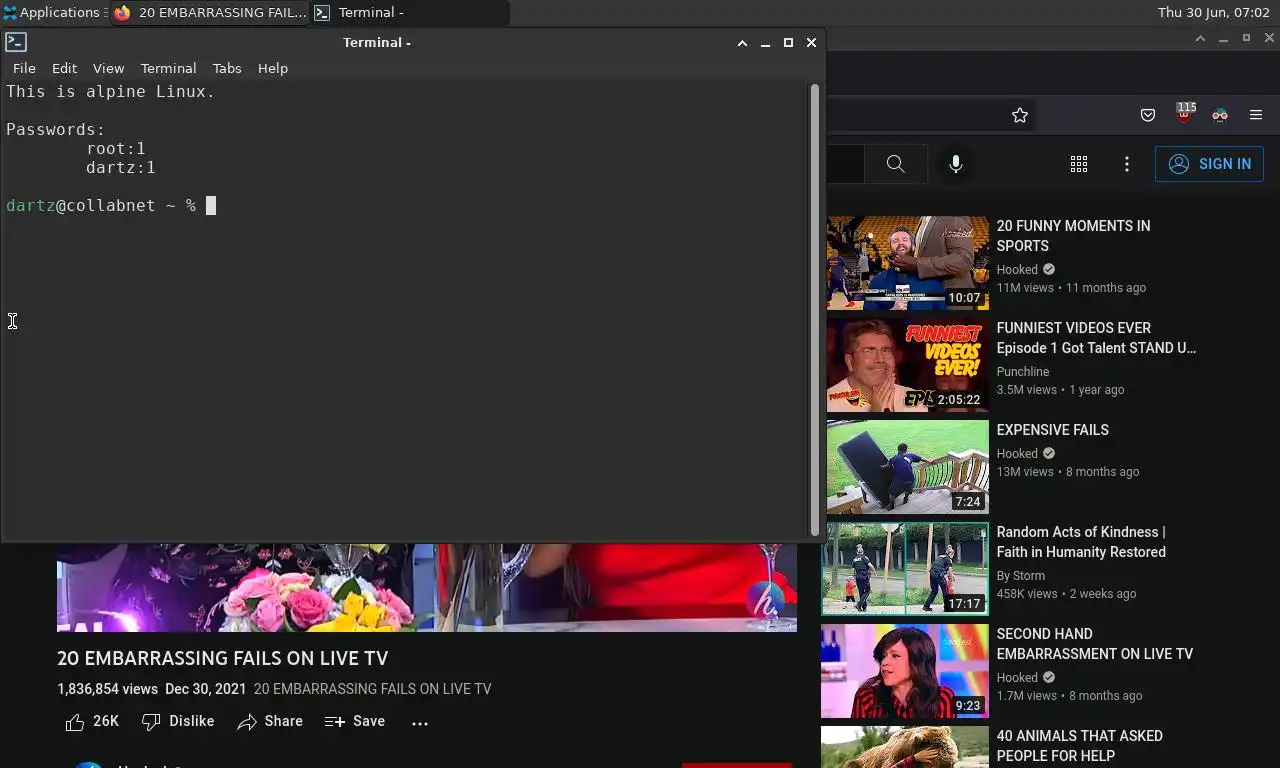Open 40 ANIMALS THAT ASKED PEOPLE title
1280x768 pixels.
pyautogui.click(x=1079, y=746)
